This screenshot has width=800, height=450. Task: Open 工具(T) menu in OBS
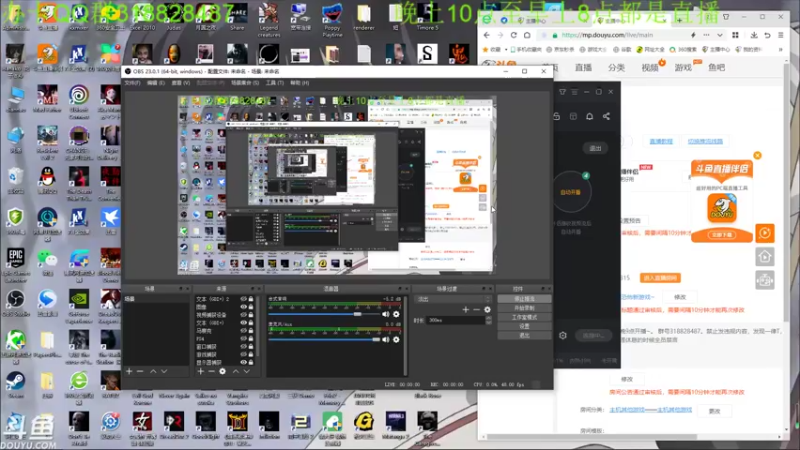[x=274, y=83]
